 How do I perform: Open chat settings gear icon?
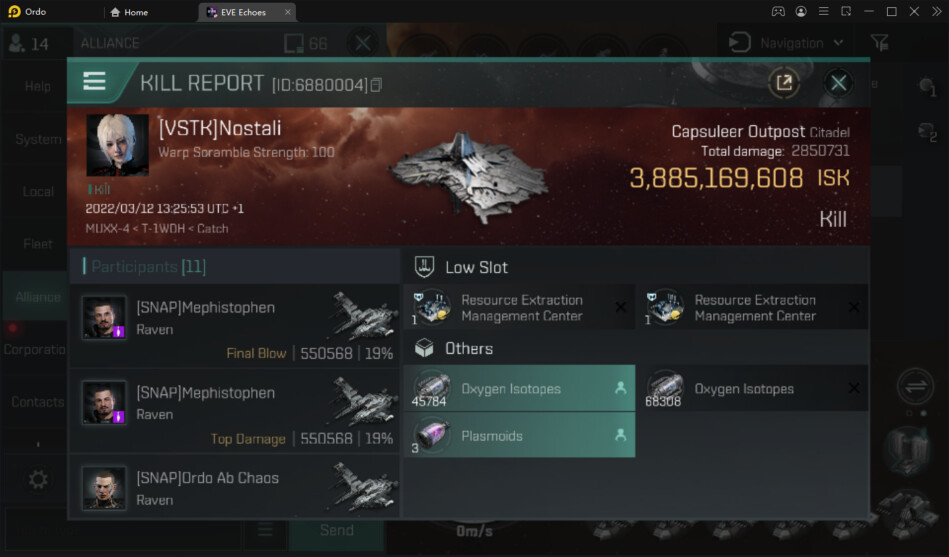(38, 480)
